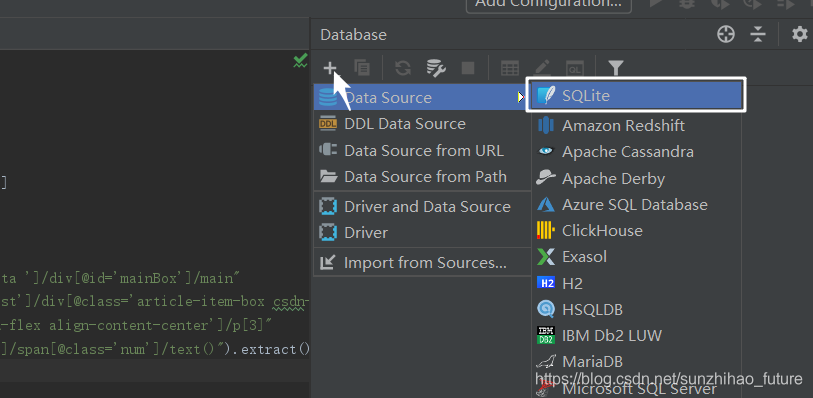Choose Exasol from the submenu
813x398 pixels.
pyautogui.click(x=636, y=257)
